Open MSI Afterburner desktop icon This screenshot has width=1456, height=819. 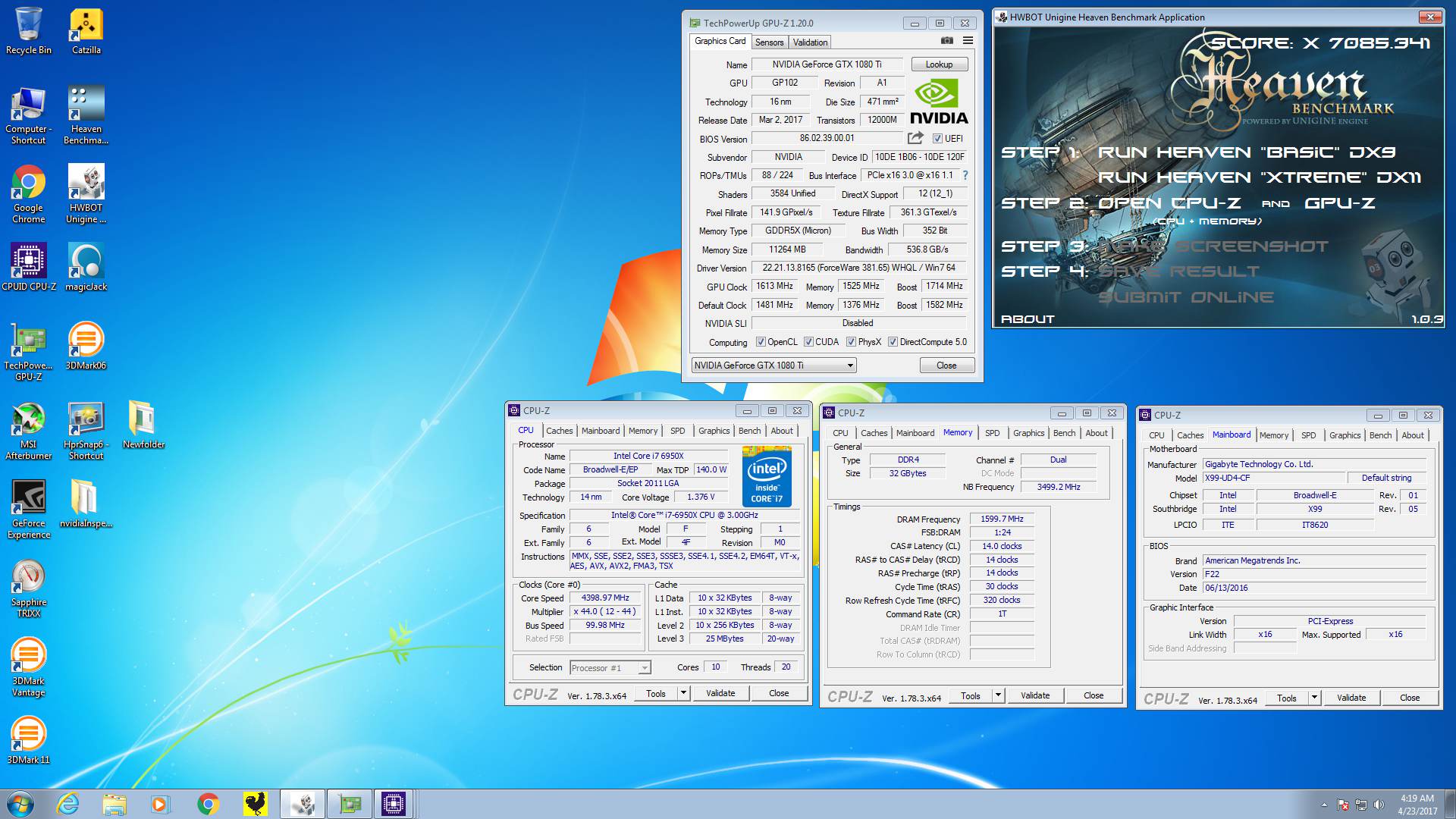click(29, 431)
